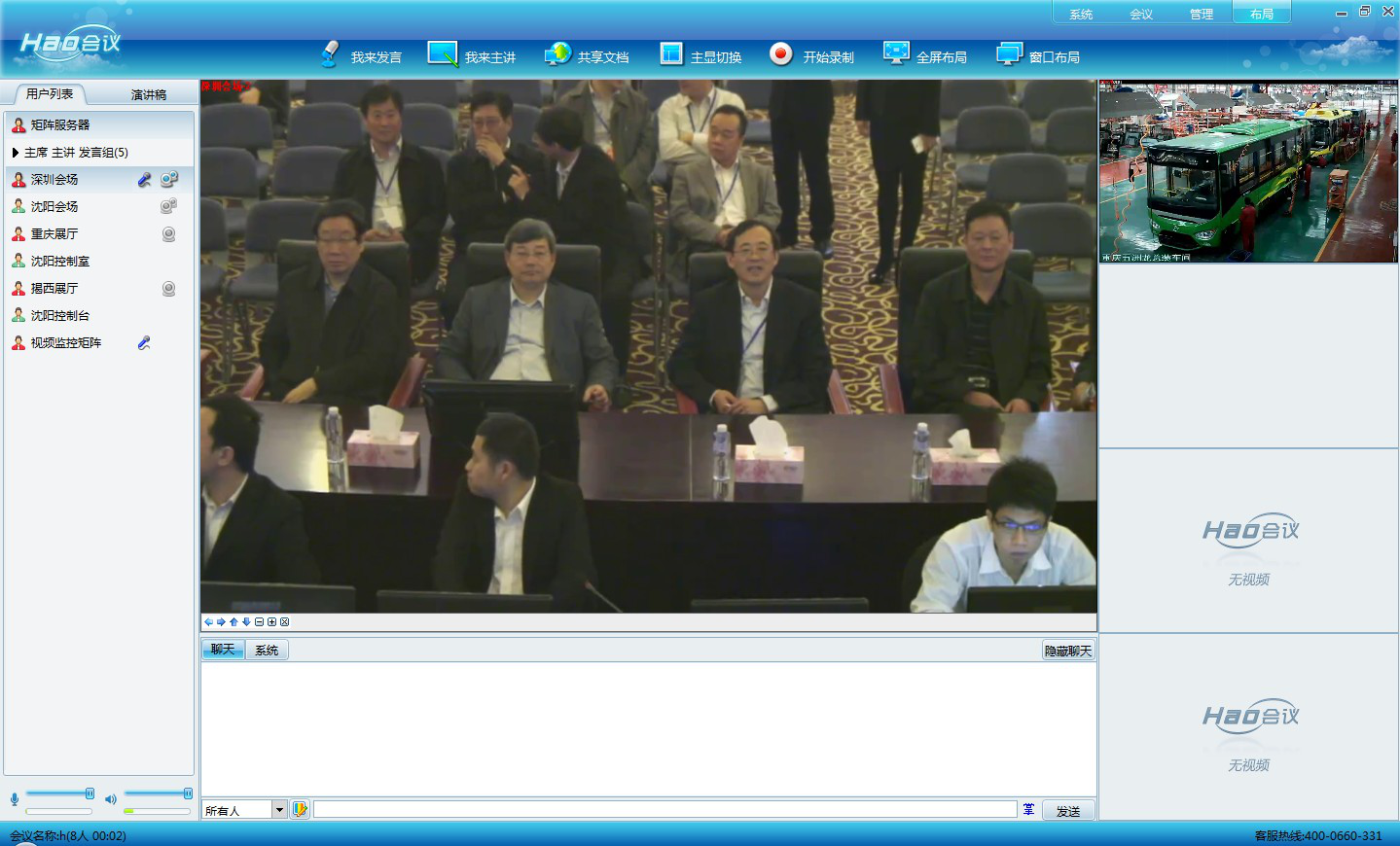Image resolution: width=1400 pixels, height=846 pixels.
Task: Select the bus factory video thumbnail
Action: click(1248, 172)
